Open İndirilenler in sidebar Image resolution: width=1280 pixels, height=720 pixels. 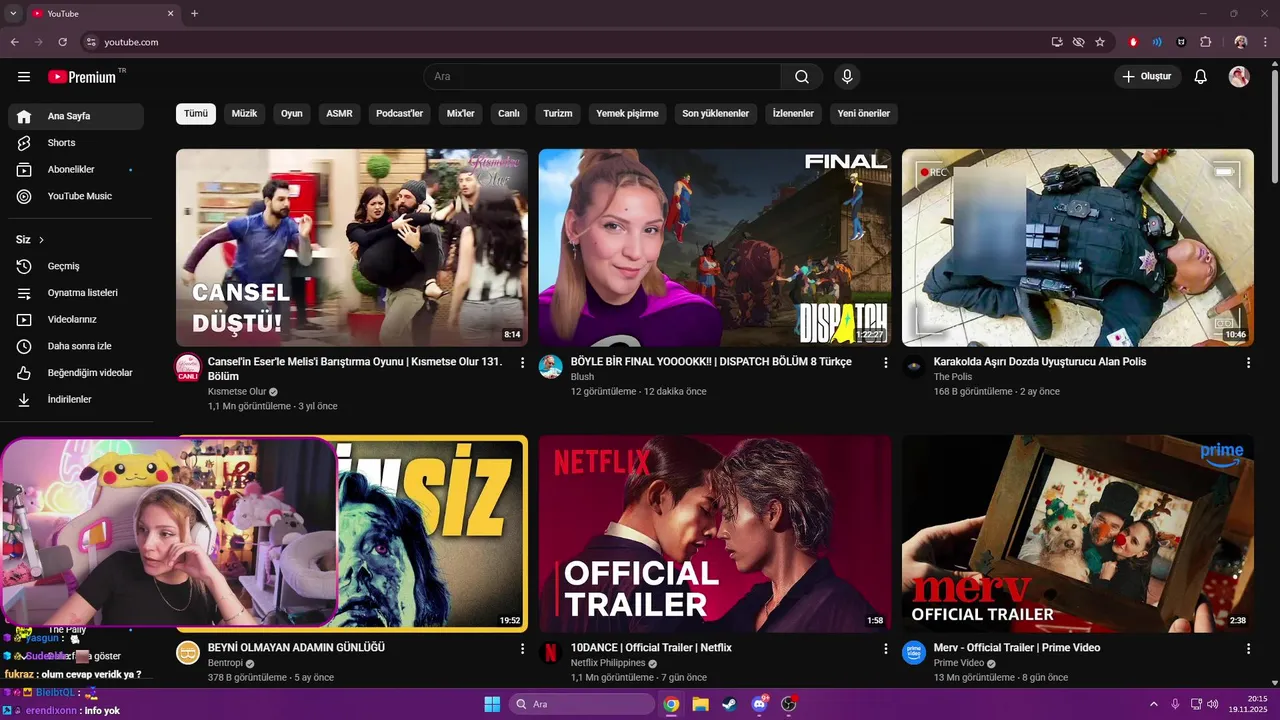click(x=76, y=400)
